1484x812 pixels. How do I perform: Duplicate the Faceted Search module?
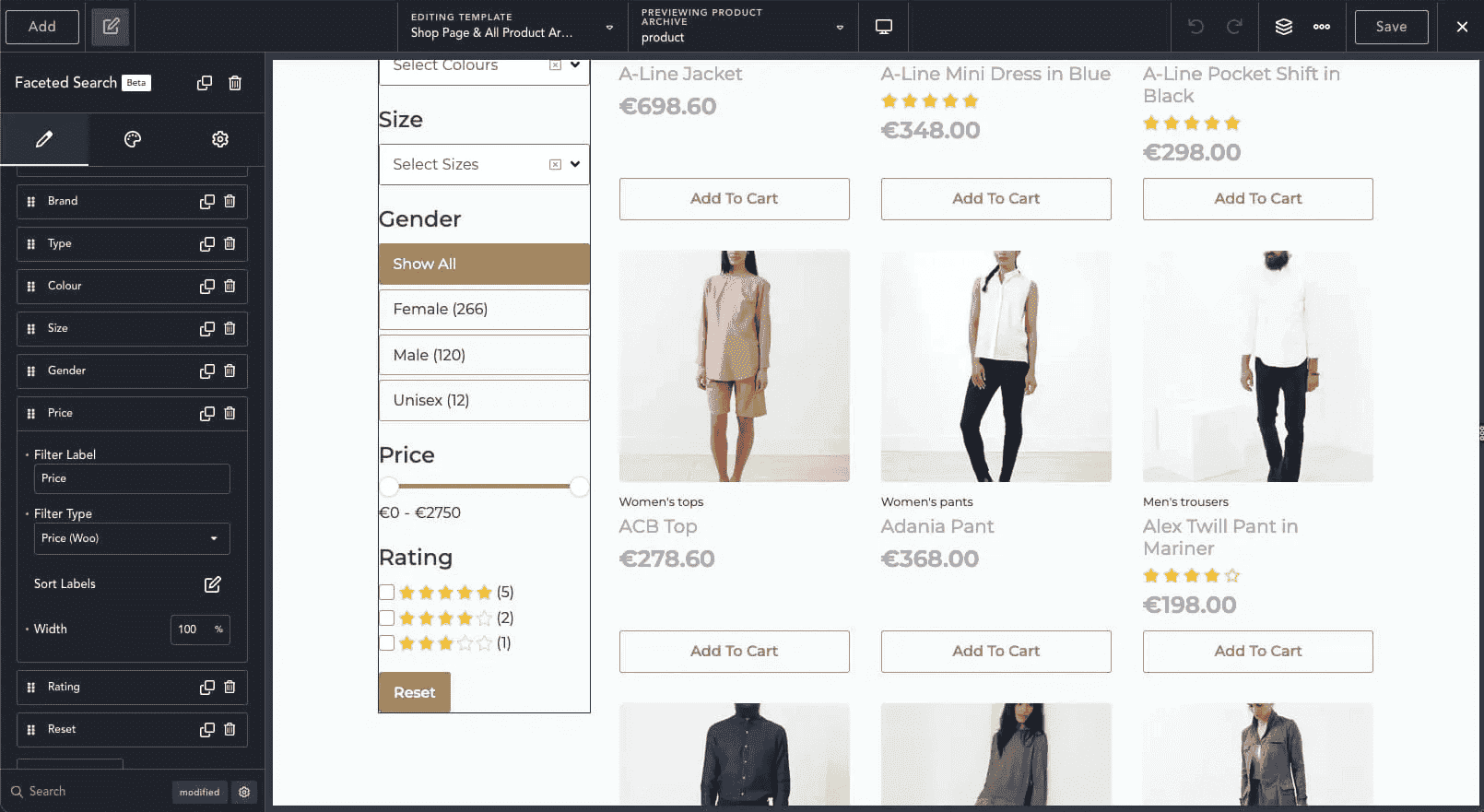click(x=205, y=83)
